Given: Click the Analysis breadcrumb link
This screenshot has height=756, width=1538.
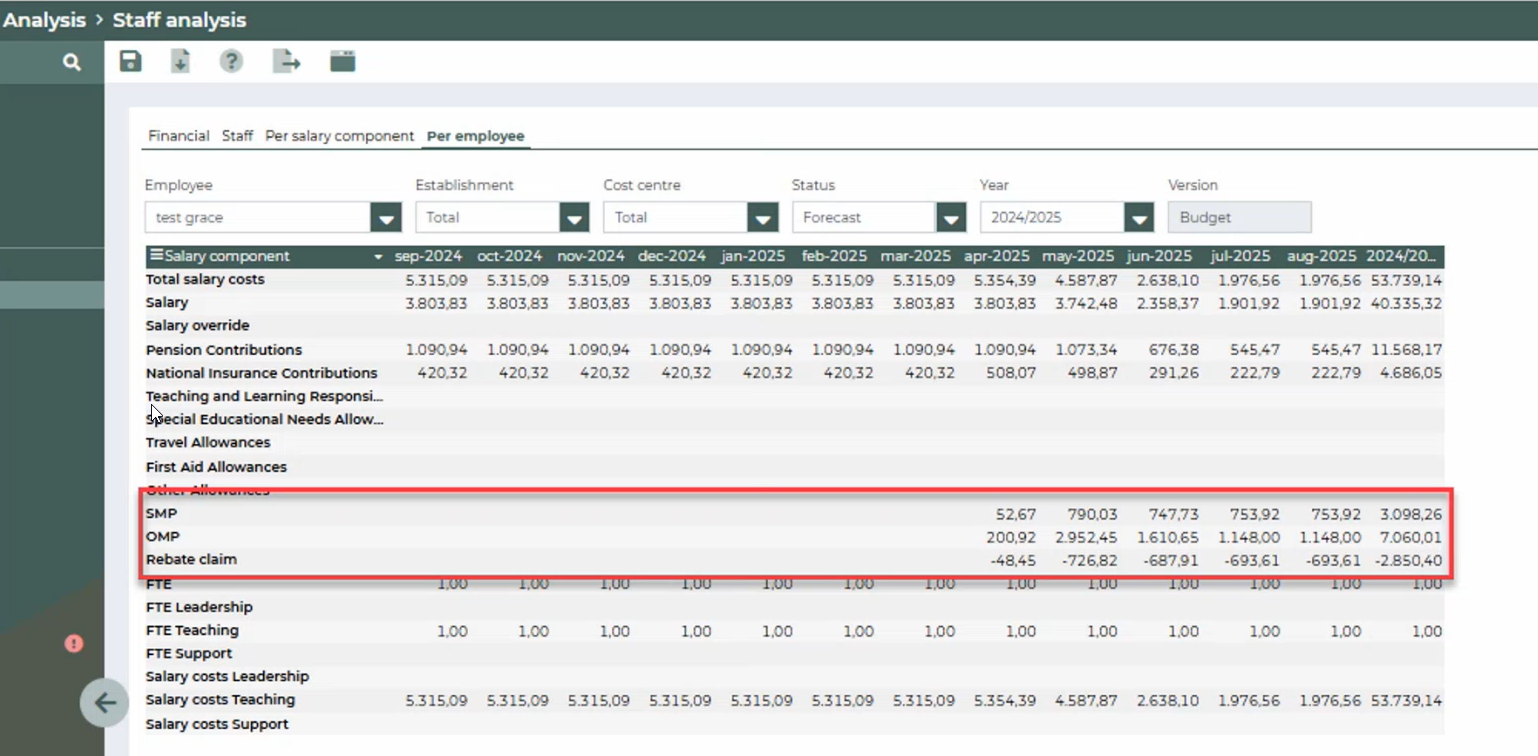Looking at the screenshot, I should pyautogui.click(x=44, y=20).
